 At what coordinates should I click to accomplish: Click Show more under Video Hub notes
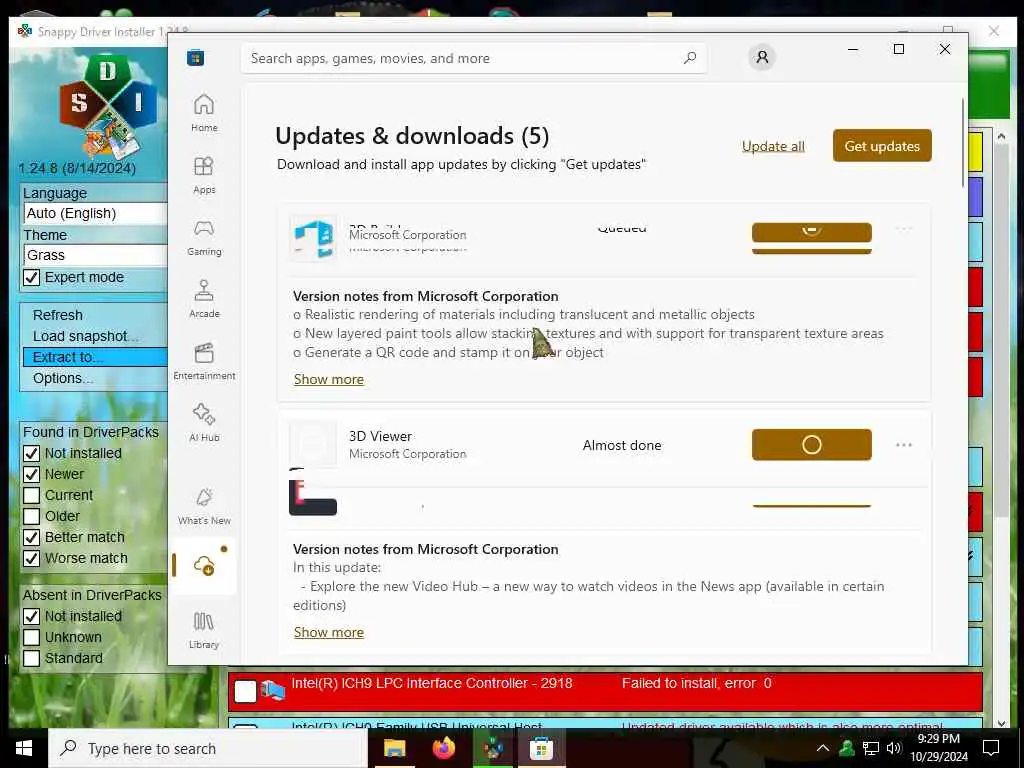tap(328, 632)
